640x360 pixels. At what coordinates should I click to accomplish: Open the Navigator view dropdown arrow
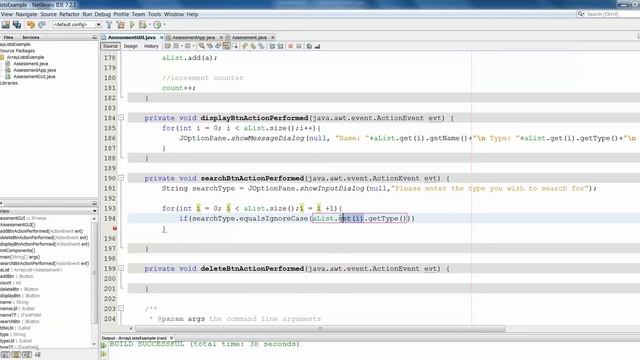point(94,211)
